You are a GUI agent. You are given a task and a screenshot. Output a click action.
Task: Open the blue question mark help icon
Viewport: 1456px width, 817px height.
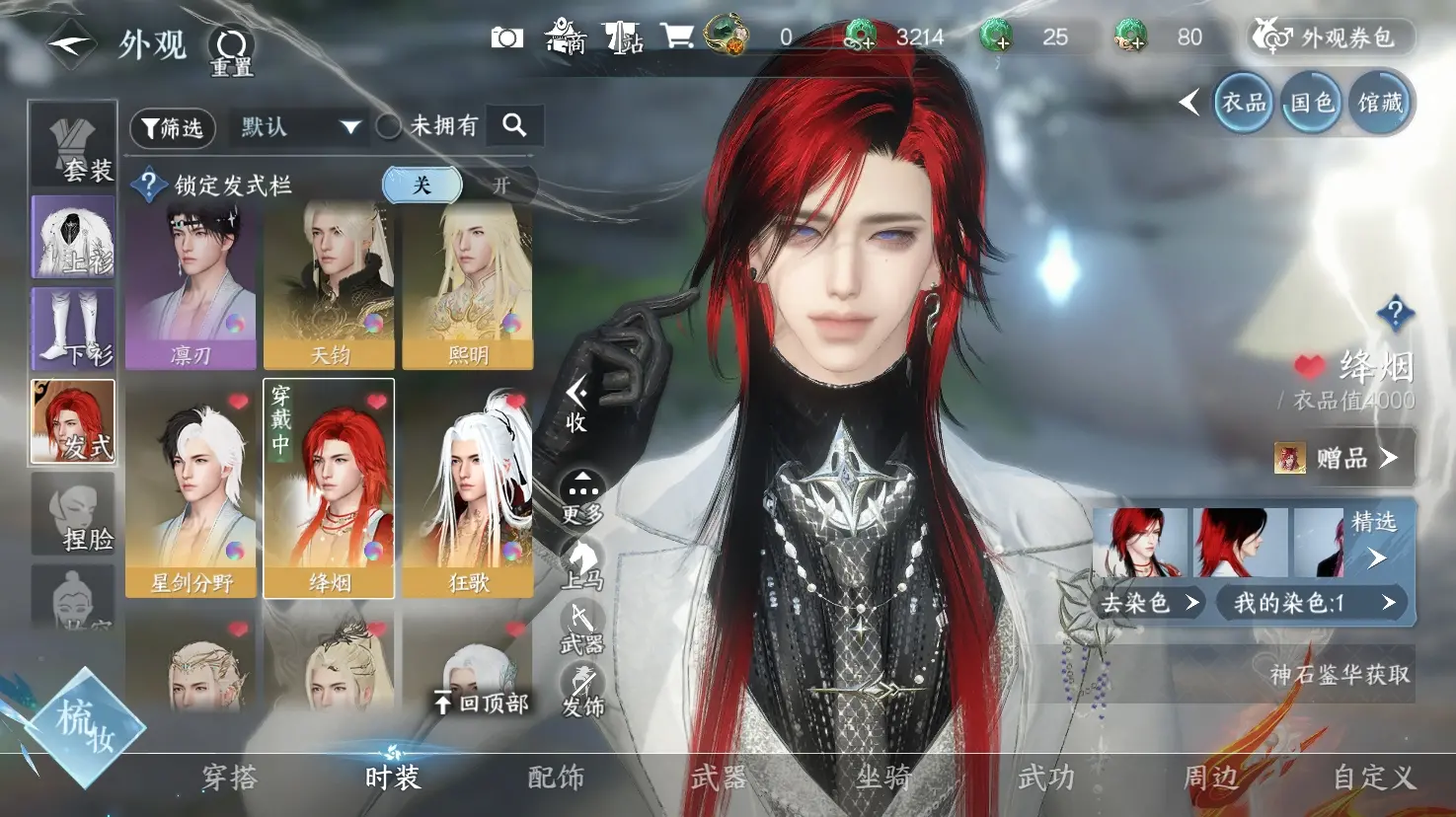click(x=1395, y=314)
